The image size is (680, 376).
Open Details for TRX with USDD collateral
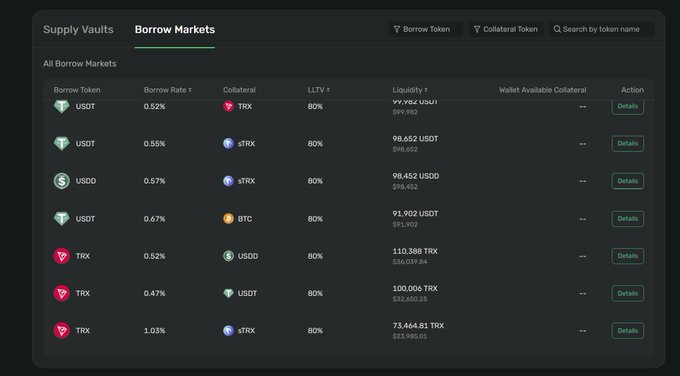coord(628,256)
